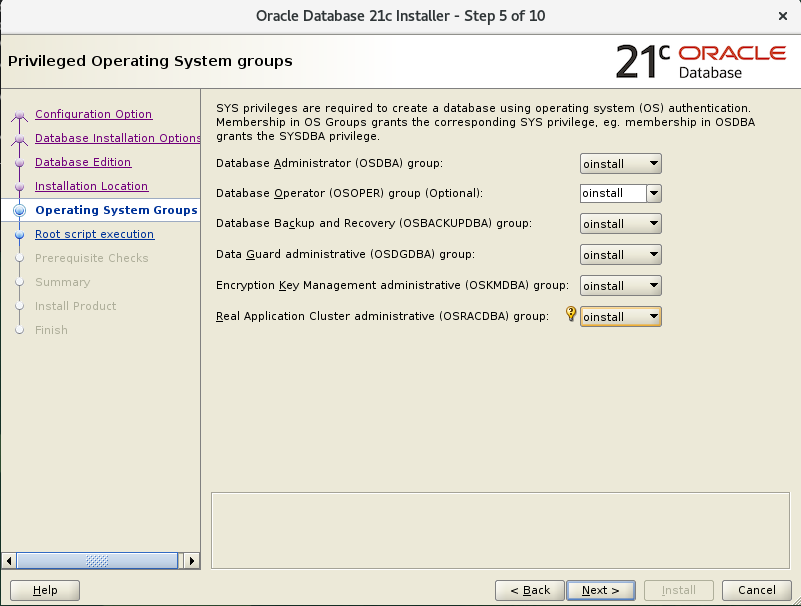Click the 'Real Application Cluster administrative (OSRACDBA) group:' label

383,316
